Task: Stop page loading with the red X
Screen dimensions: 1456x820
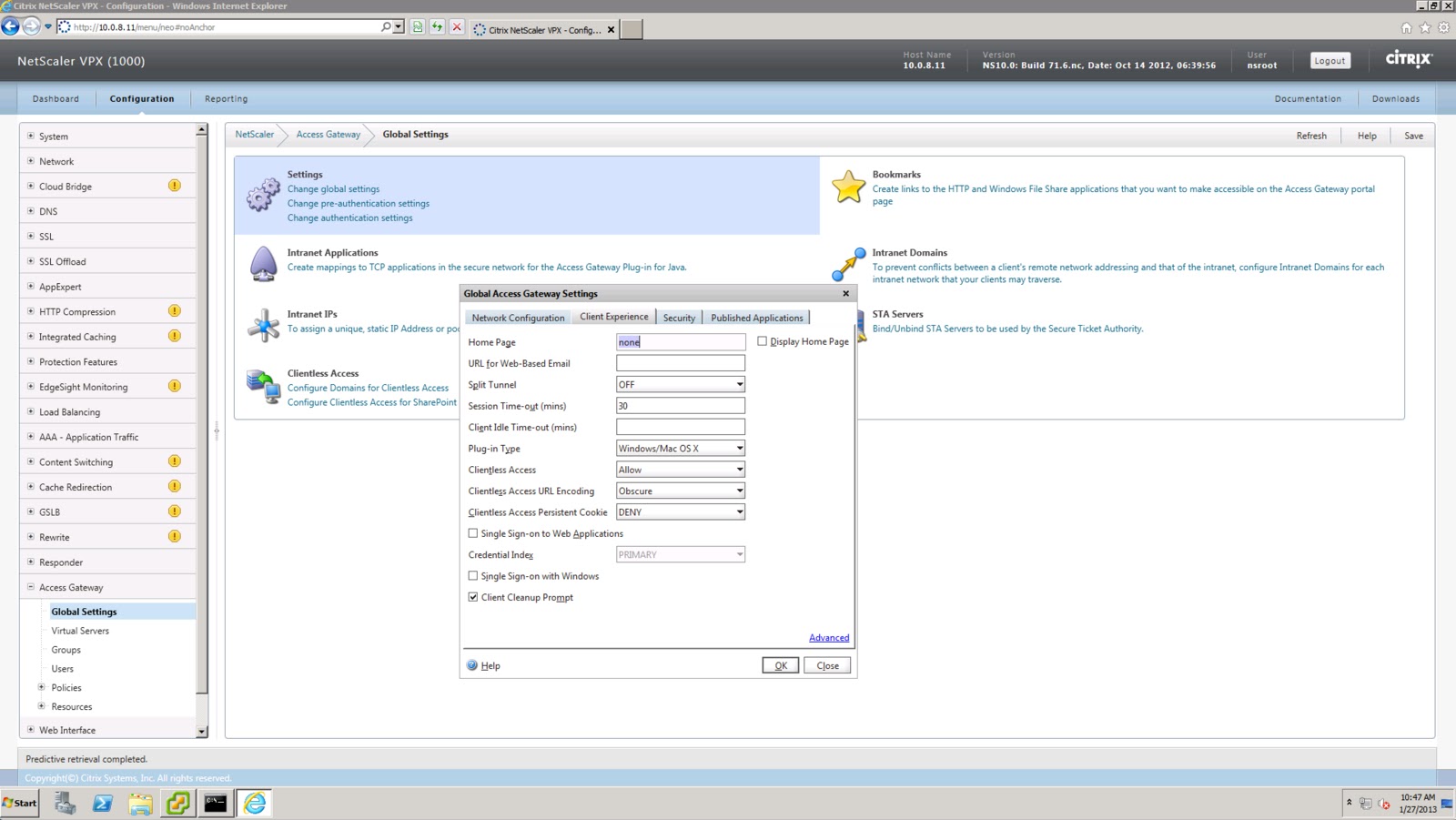Action: pos(457,27)
